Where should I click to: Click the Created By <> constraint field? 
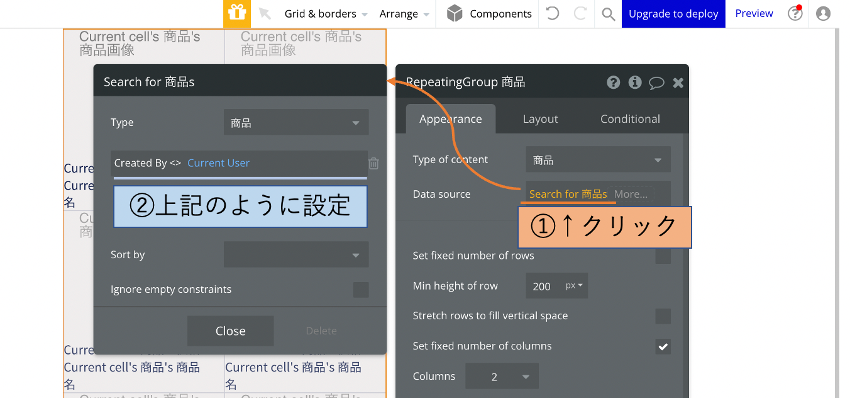point(239,163)
